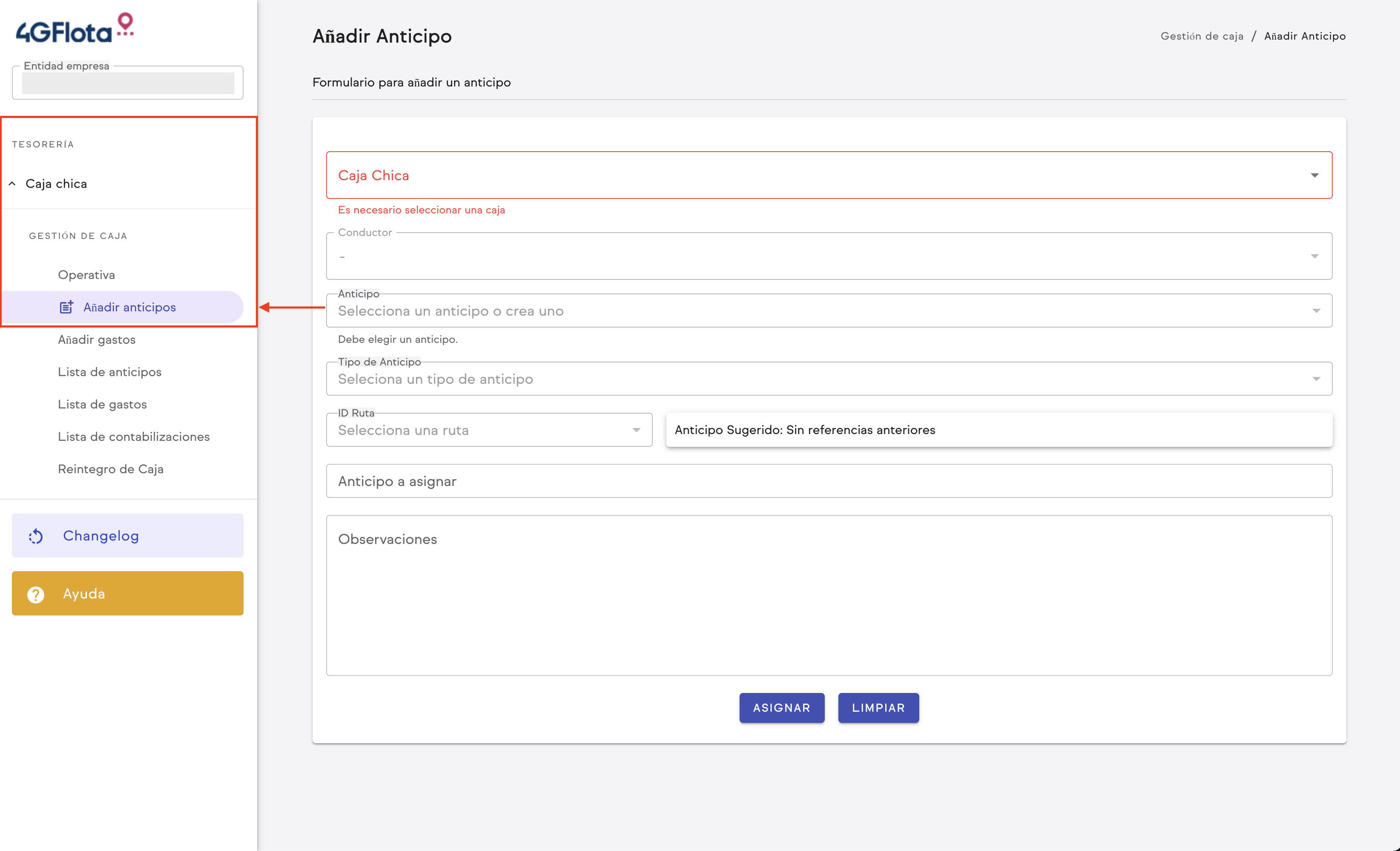Click the 4GFlota logo
Viewport: 1400px width, 851px height.
[75, 29]
